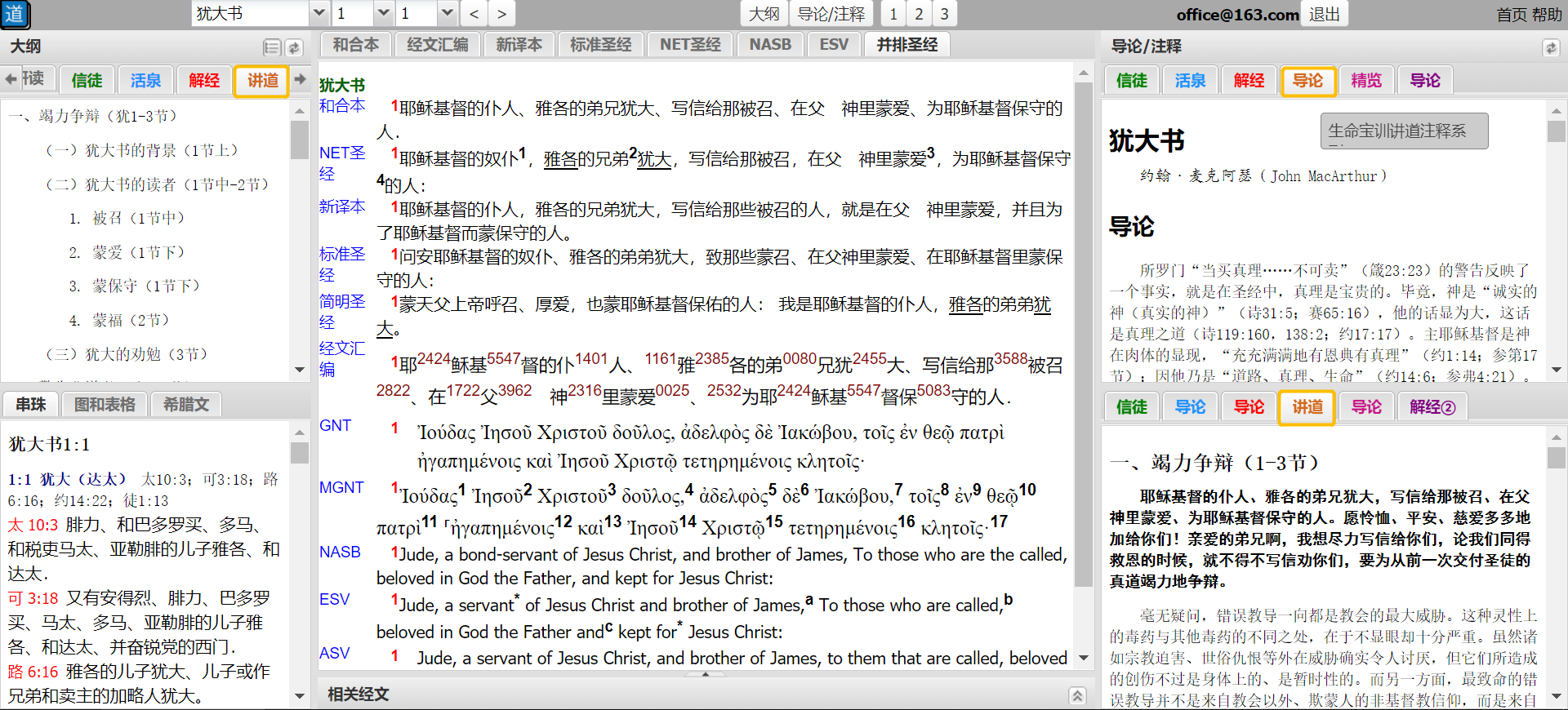Click the outline list view icon in 大纲 header
Viewport: 1568px width, 710px height.
tap(272, 47)
